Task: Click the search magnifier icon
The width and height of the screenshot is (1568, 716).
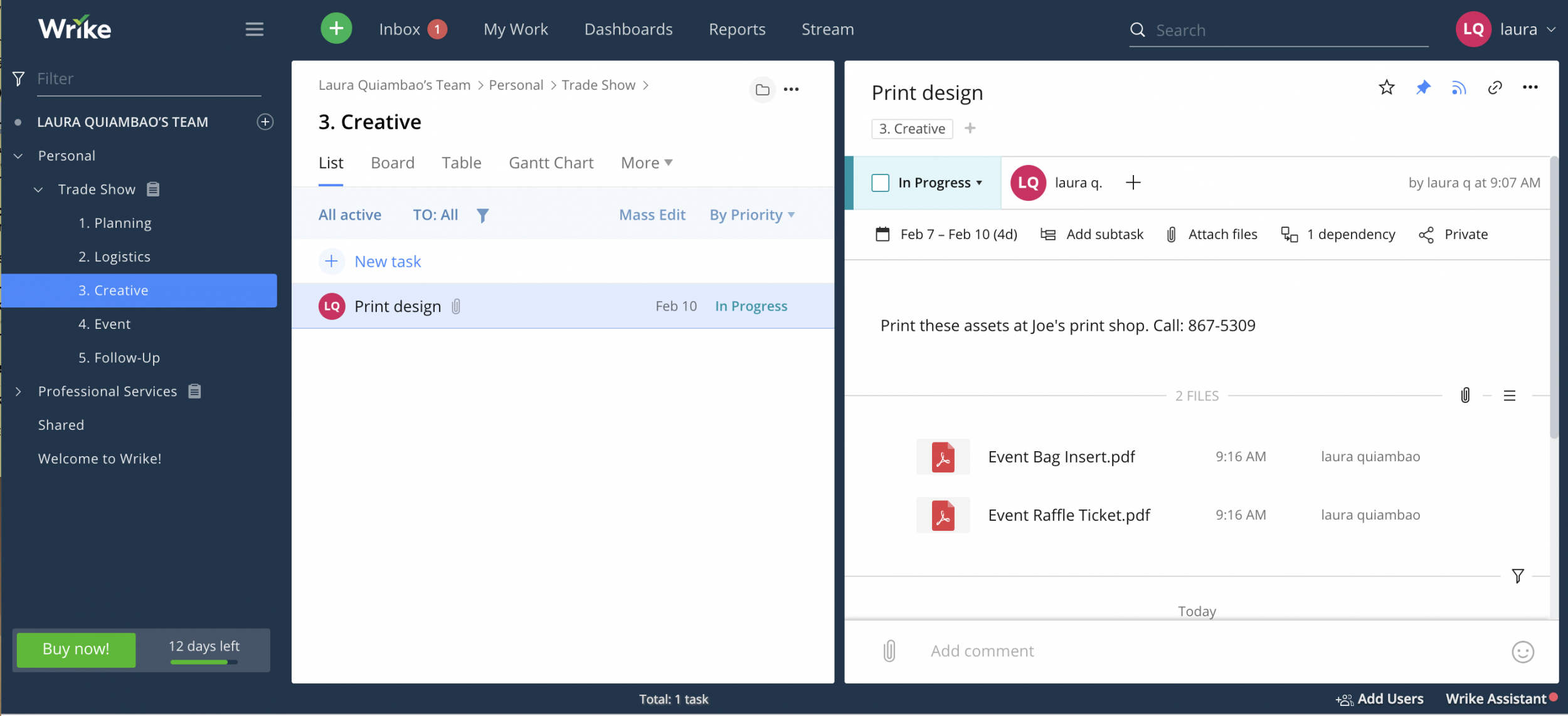Action: (1137, 29)
